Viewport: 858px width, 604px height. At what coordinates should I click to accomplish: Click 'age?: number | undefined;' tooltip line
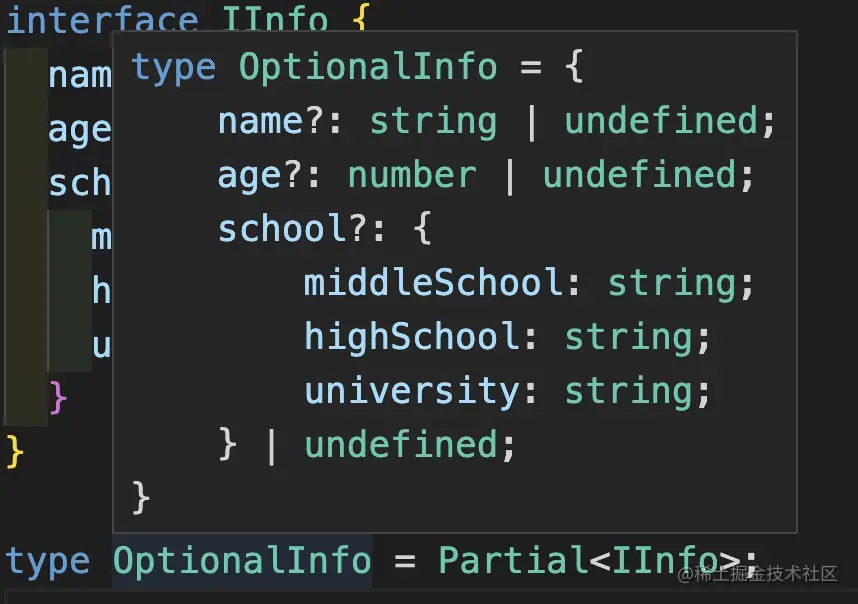coord(485,176)
